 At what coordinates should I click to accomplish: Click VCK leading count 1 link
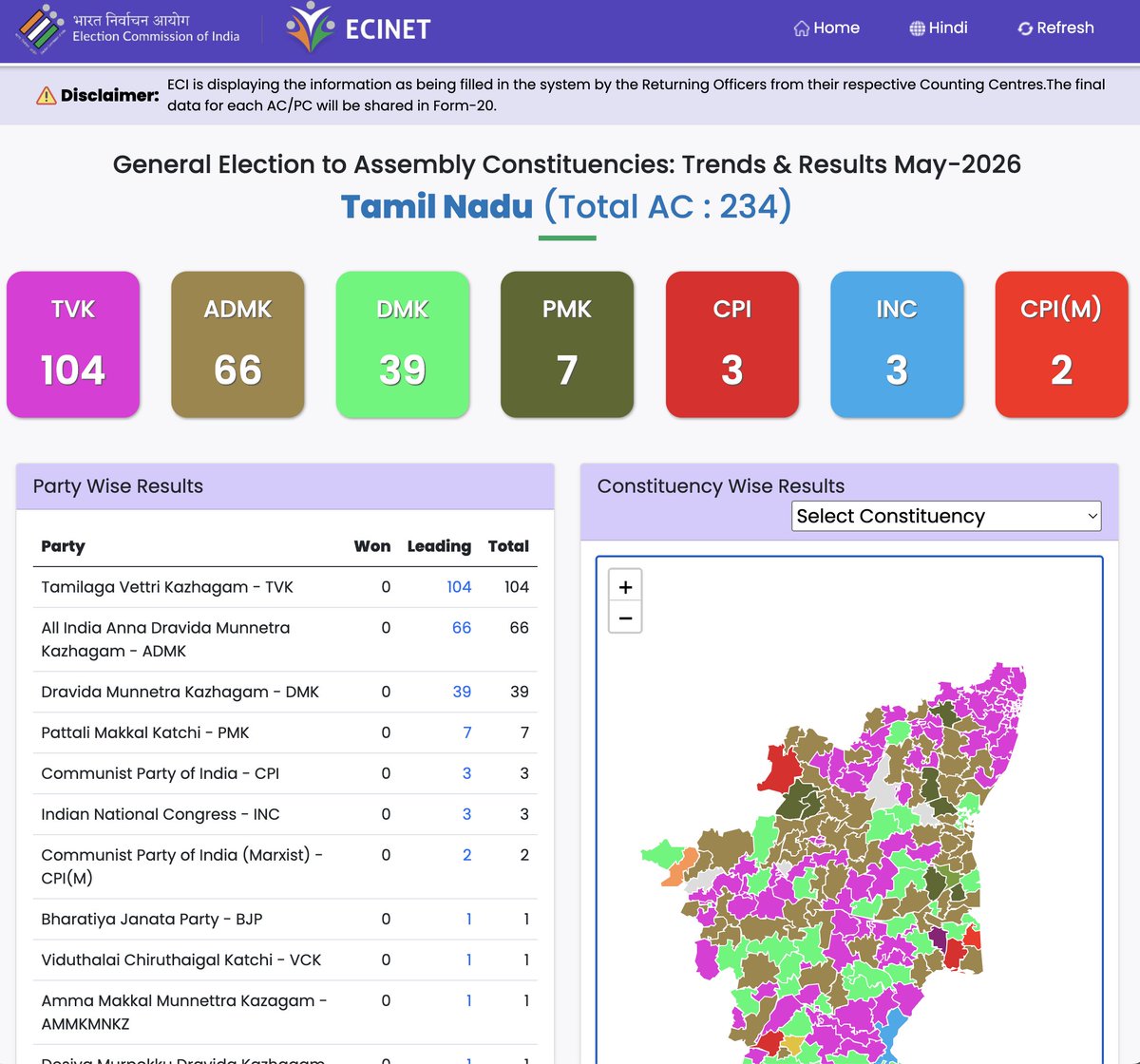[x=469, y=959]
